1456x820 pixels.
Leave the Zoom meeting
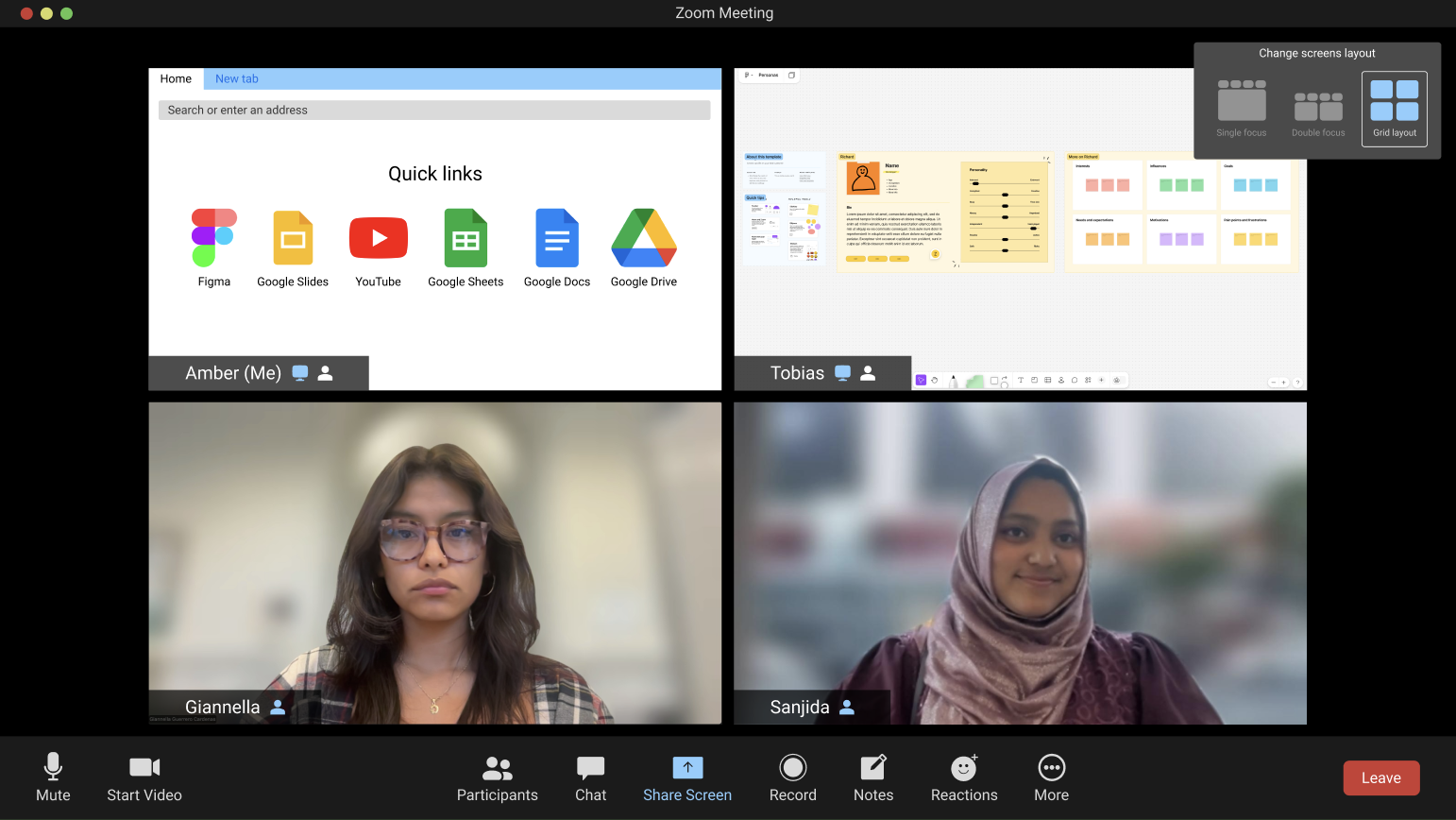click(1380, 777)
